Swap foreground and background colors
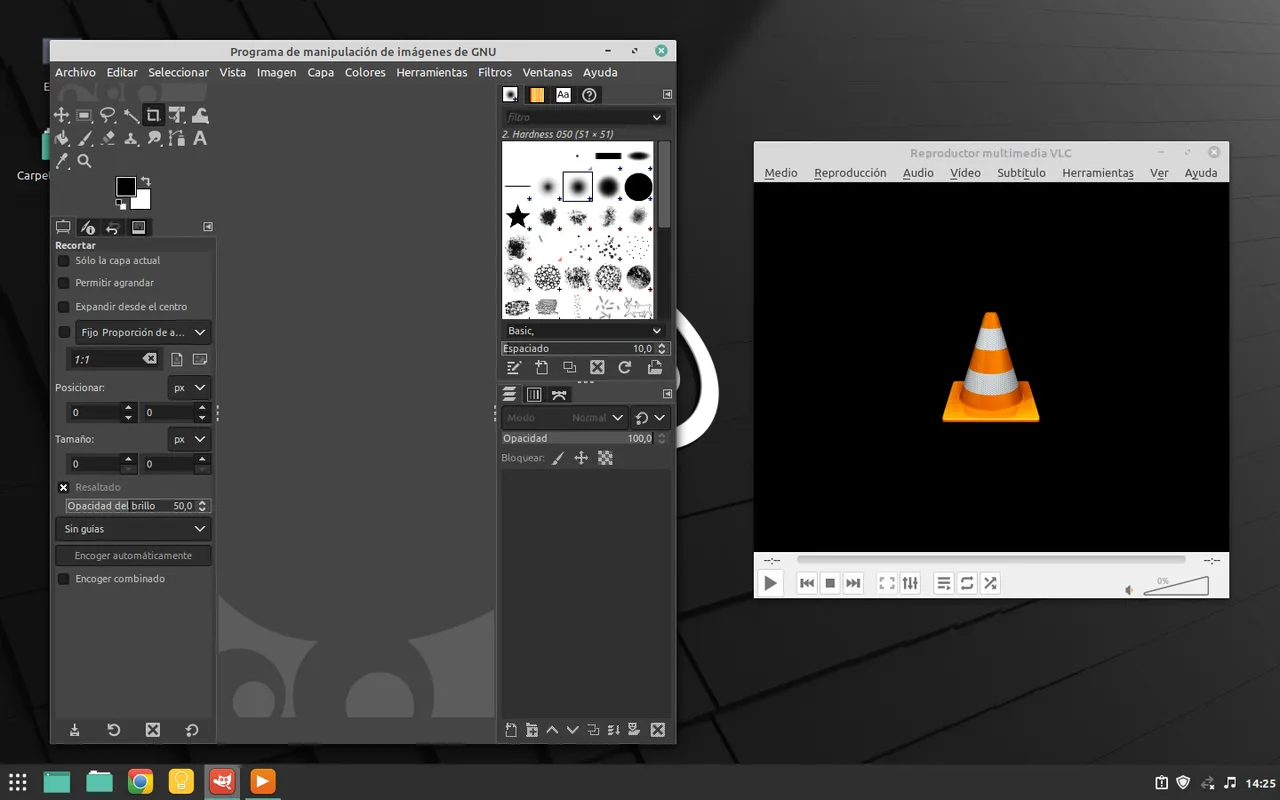Image resolution: width=1280 pixels, height=800 pixels. [x=145, y=181]
